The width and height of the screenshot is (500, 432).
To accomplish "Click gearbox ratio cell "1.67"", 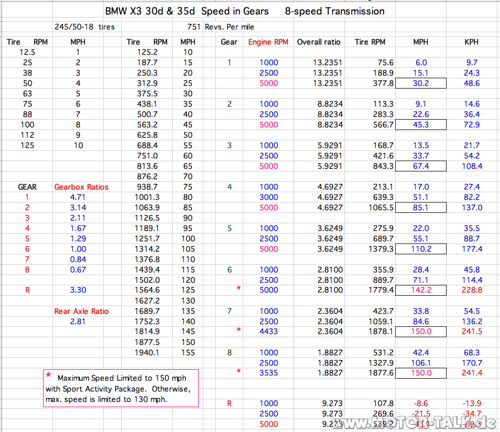I will (78, 228).
